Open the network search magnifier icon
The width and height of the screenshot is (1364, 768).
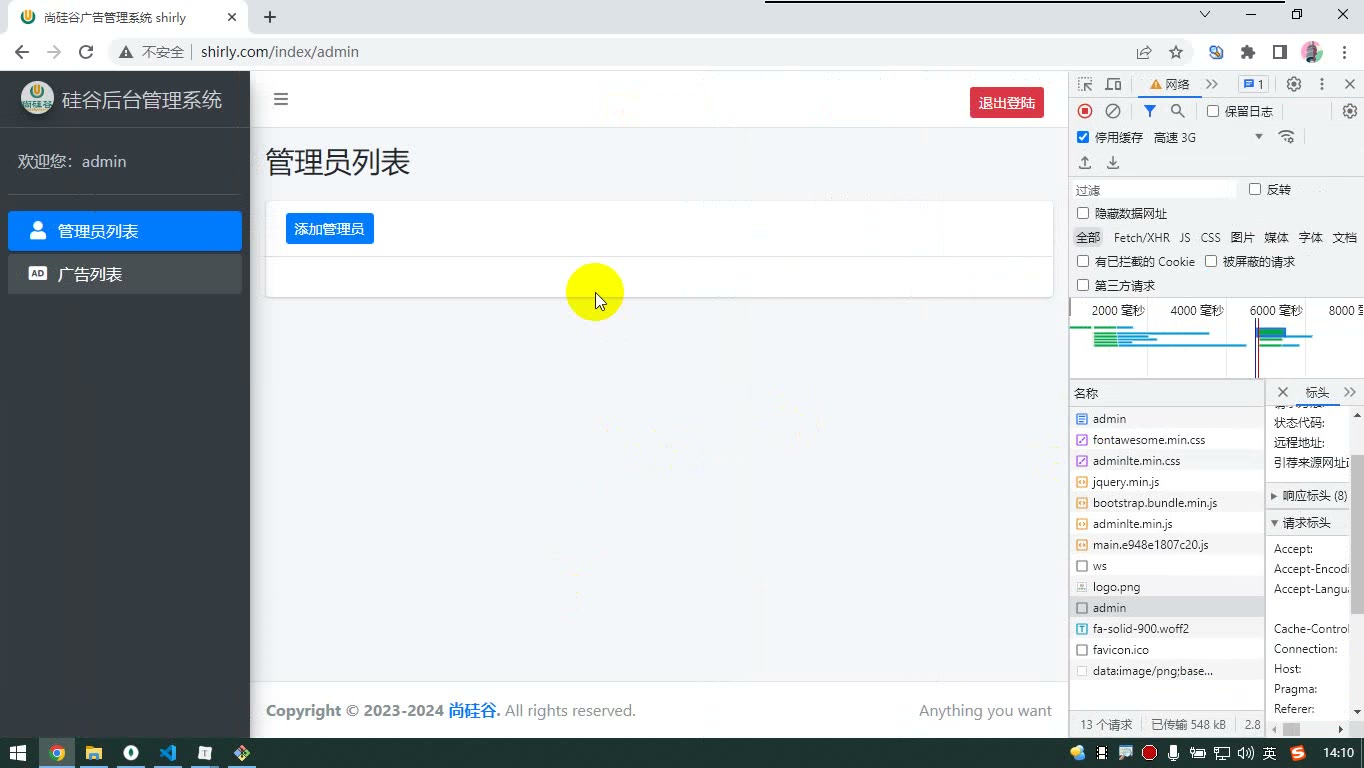click(1178, 111)
